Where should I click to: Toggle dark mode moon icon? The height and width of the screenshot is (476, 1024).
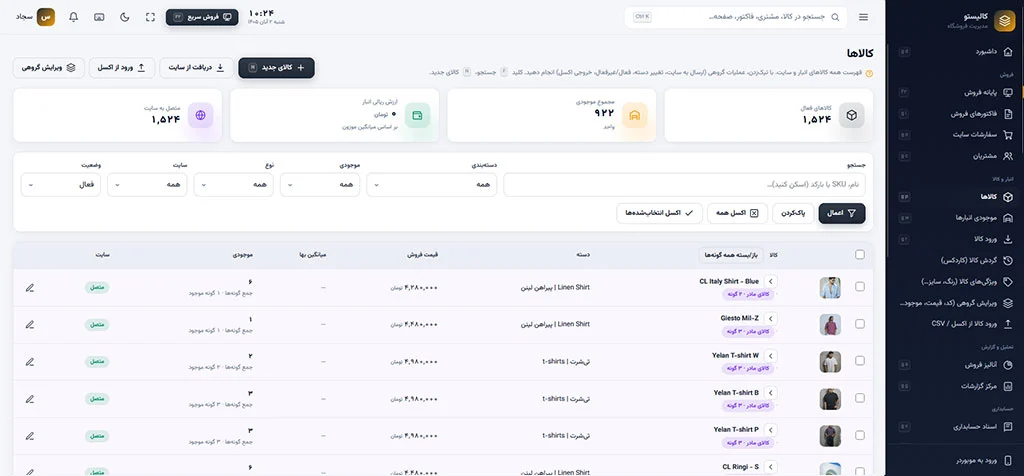click(125, 17)
